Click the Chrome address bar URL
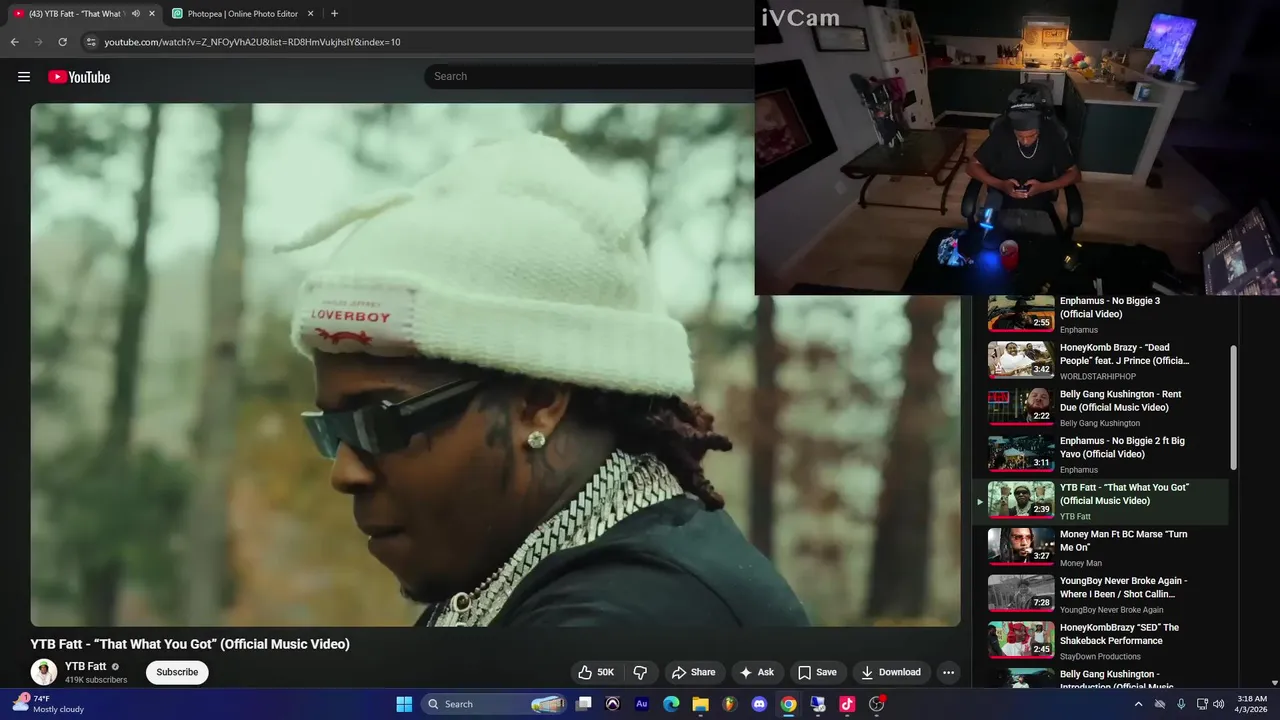This screenshot has width=1280, height=720. pyautogui.click(x=252, y=42)
